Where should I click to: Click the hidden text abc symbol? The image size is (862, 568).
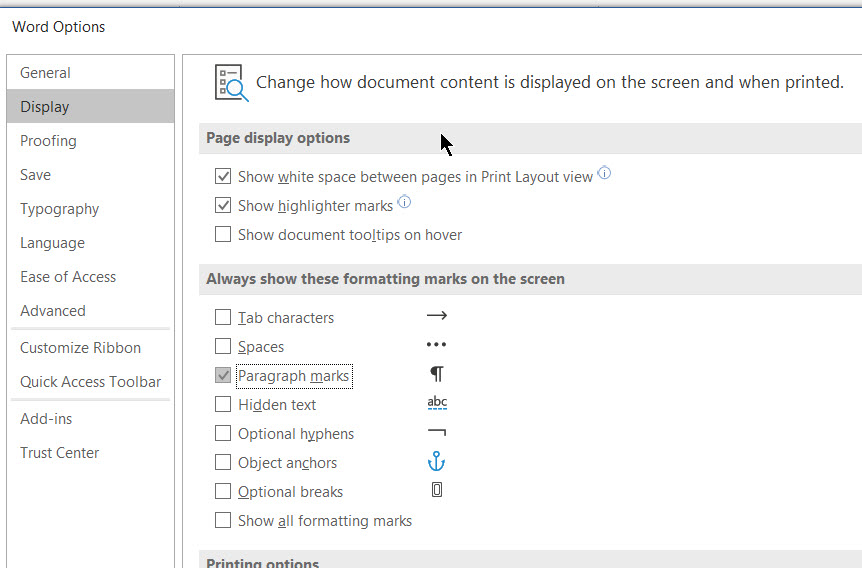[x=437, y=402]
